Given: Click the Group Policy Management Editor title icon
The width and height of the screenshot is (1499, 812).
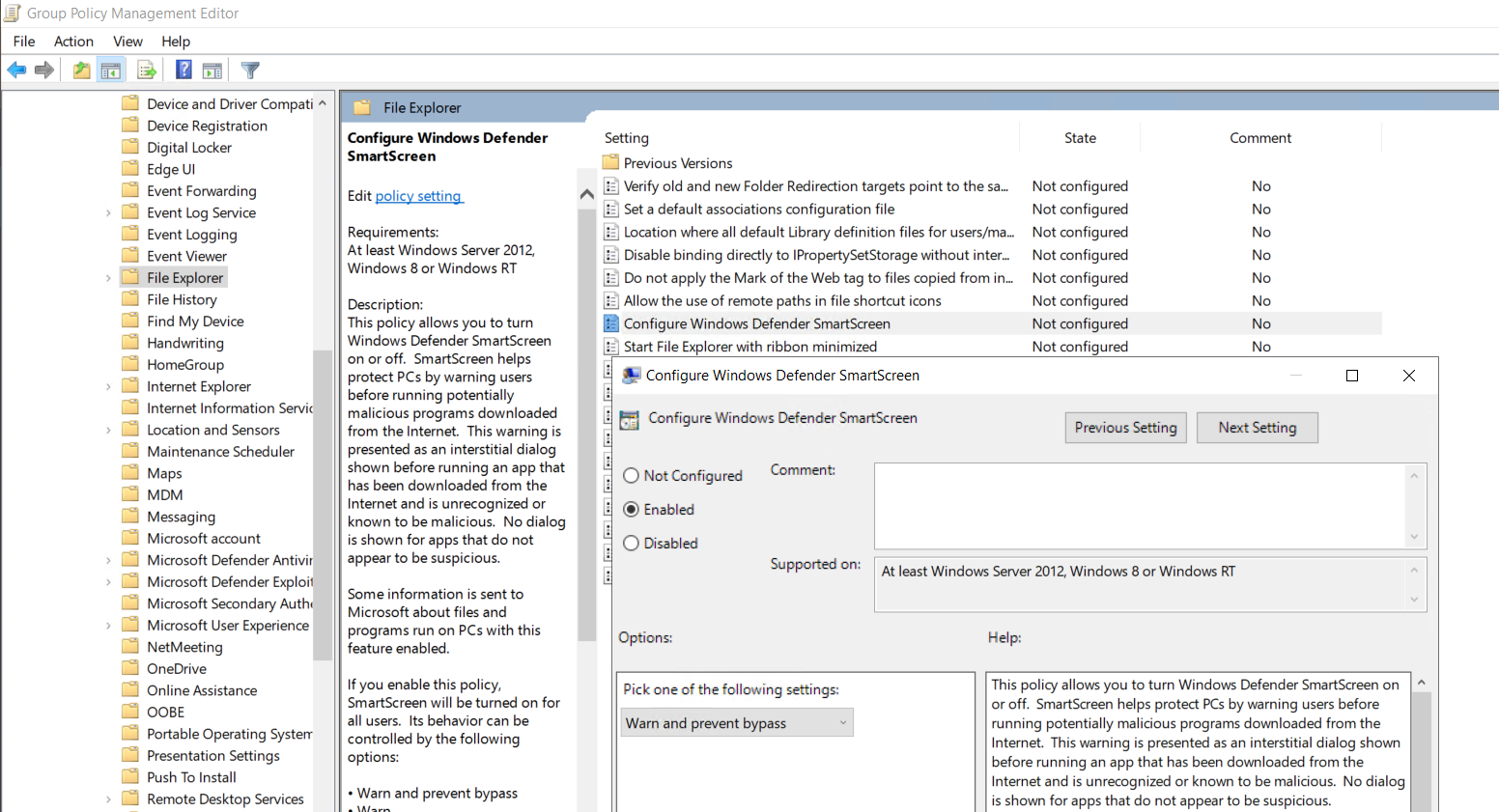Looking at the screenshot, I should pyautogui.click(x=12, y=13).
